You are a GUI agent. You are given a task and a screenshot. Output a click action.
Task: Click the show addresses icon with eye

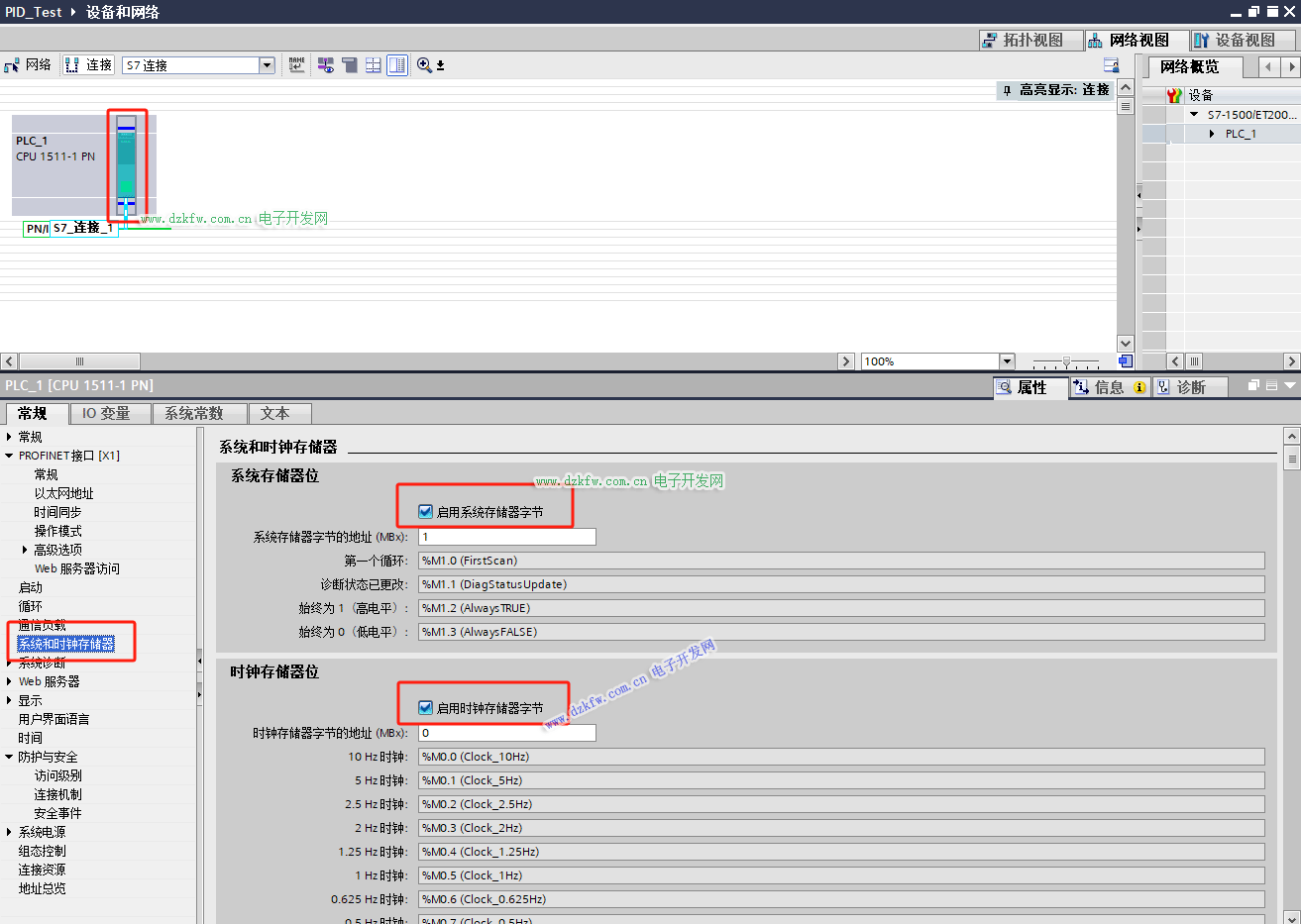[326, 65]
